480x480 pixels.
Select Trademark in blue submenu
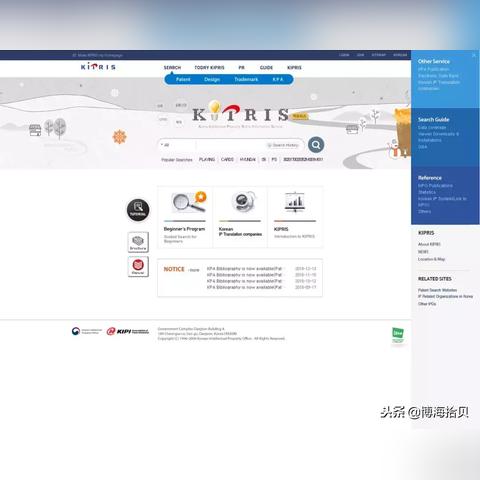(246, 79)
